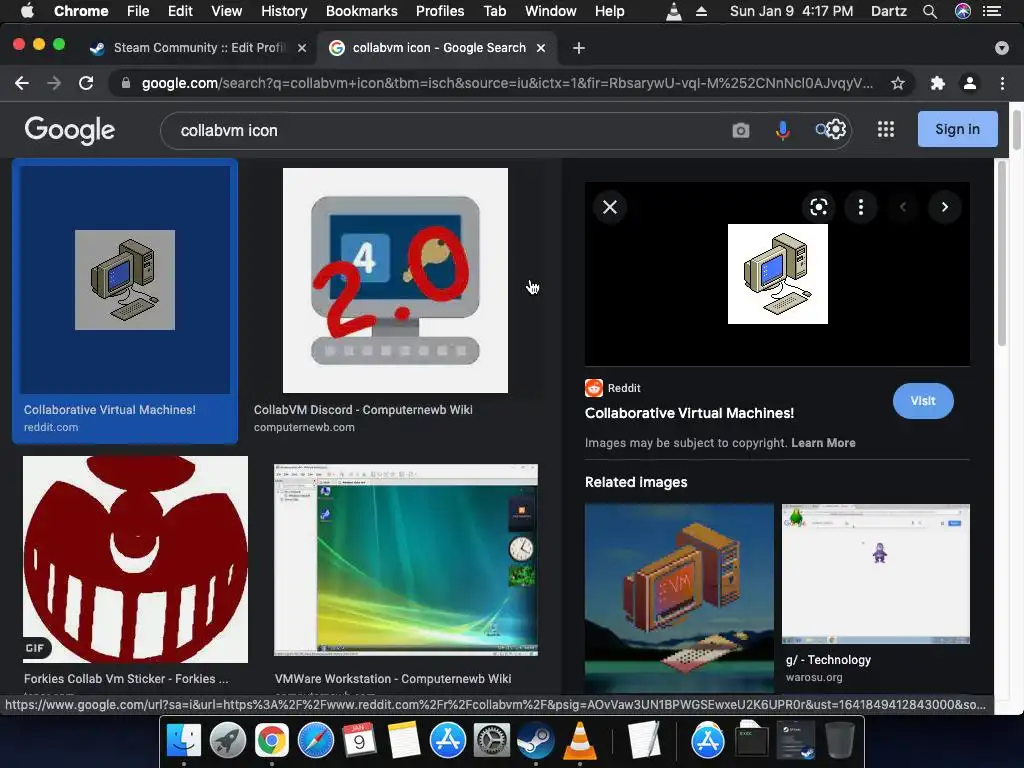Select the CollabVM Discord image result
Screen dimensions: 1024x768
point(395,281)
